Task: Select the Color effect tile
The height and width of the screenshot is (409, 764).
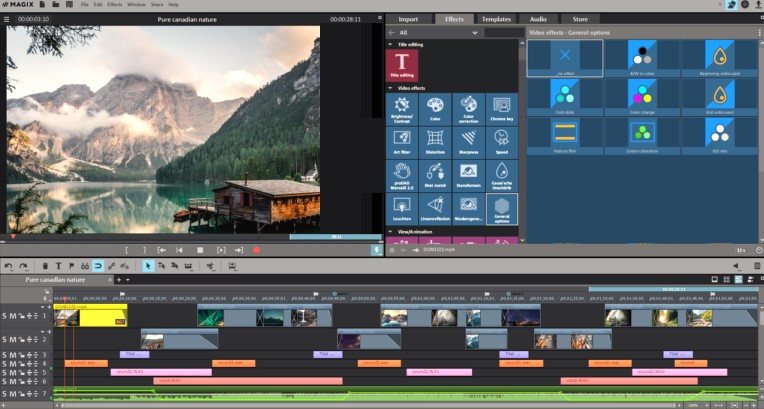Action: coord(435,110)
